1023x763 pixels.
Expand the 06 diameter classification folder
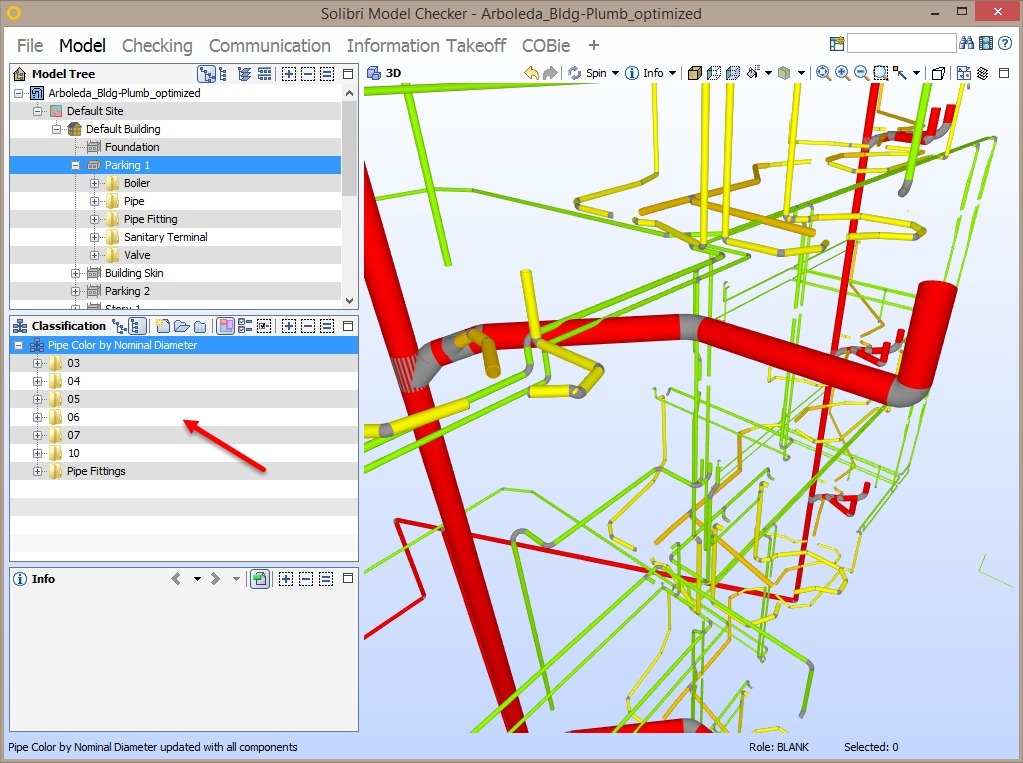(x=38, y=417)
